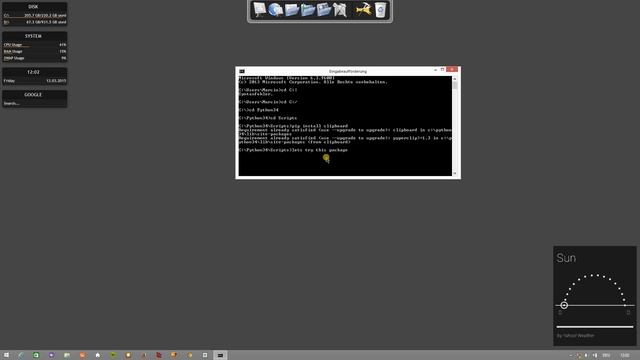The height and width of the screenshot is (360, 640).
Task: Click the D: drive usage row
Action: pyautogui.click(x=35, y=22)
